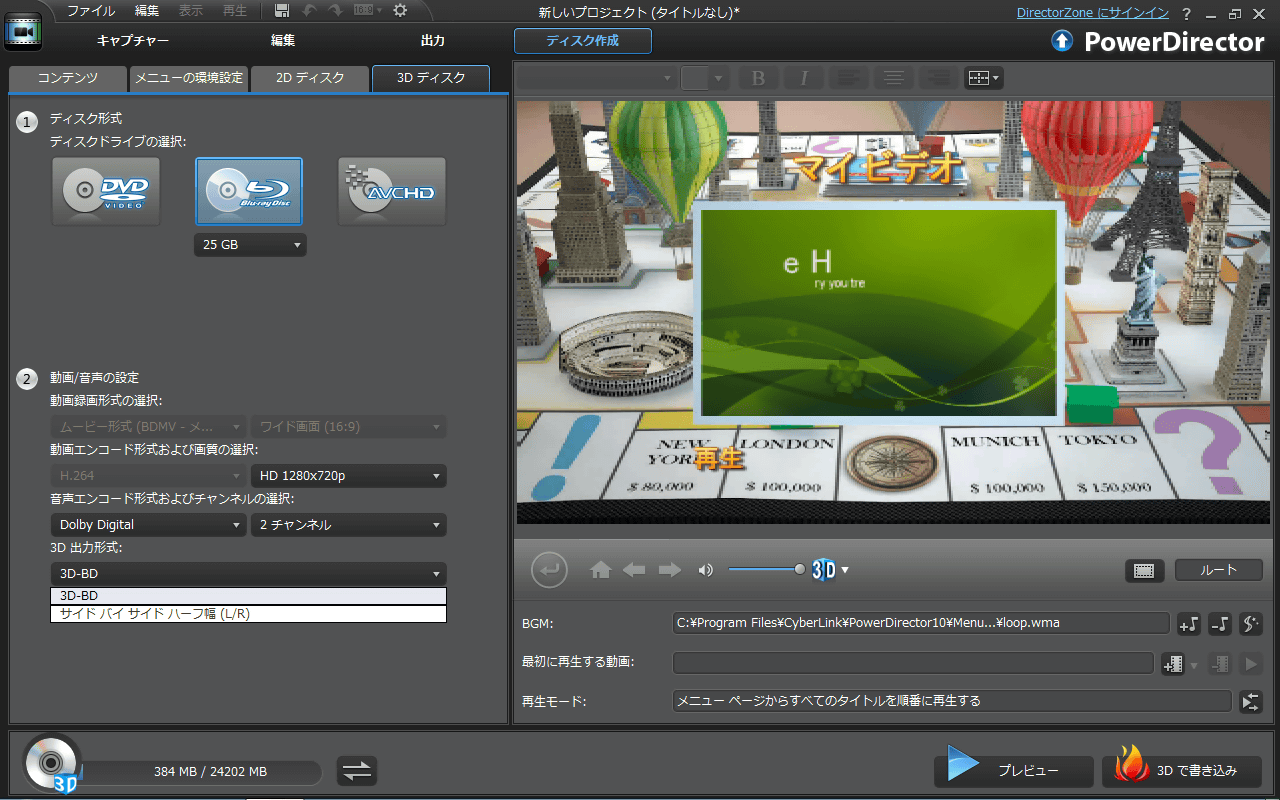This screenshot has height=800, width=1280.
Task: Click the PowerDirector app logo icon
Action: coord(22,32)
